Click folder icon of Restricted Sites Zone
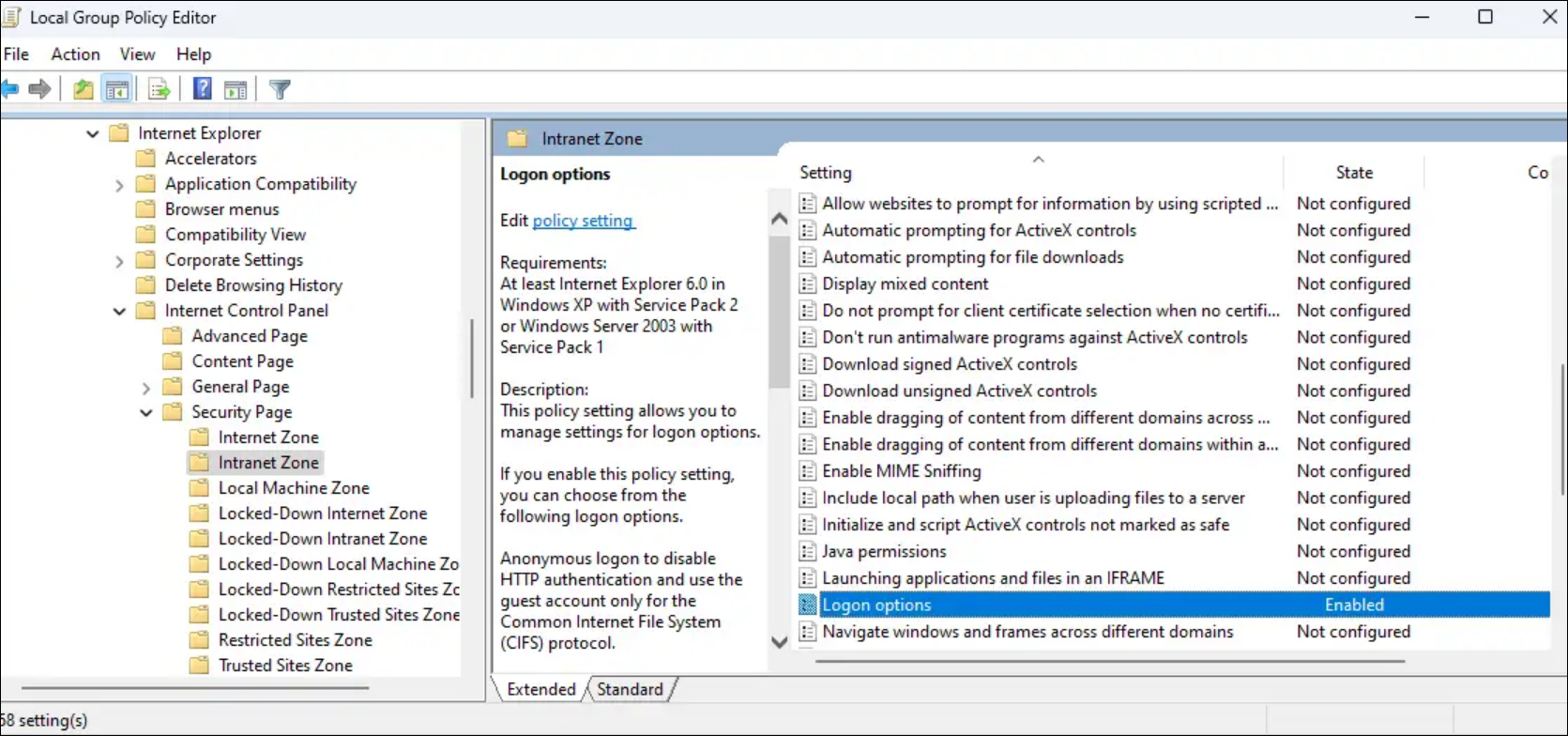Image resolution: width=1568 pixels, height=736 pixels. point(199,640)
